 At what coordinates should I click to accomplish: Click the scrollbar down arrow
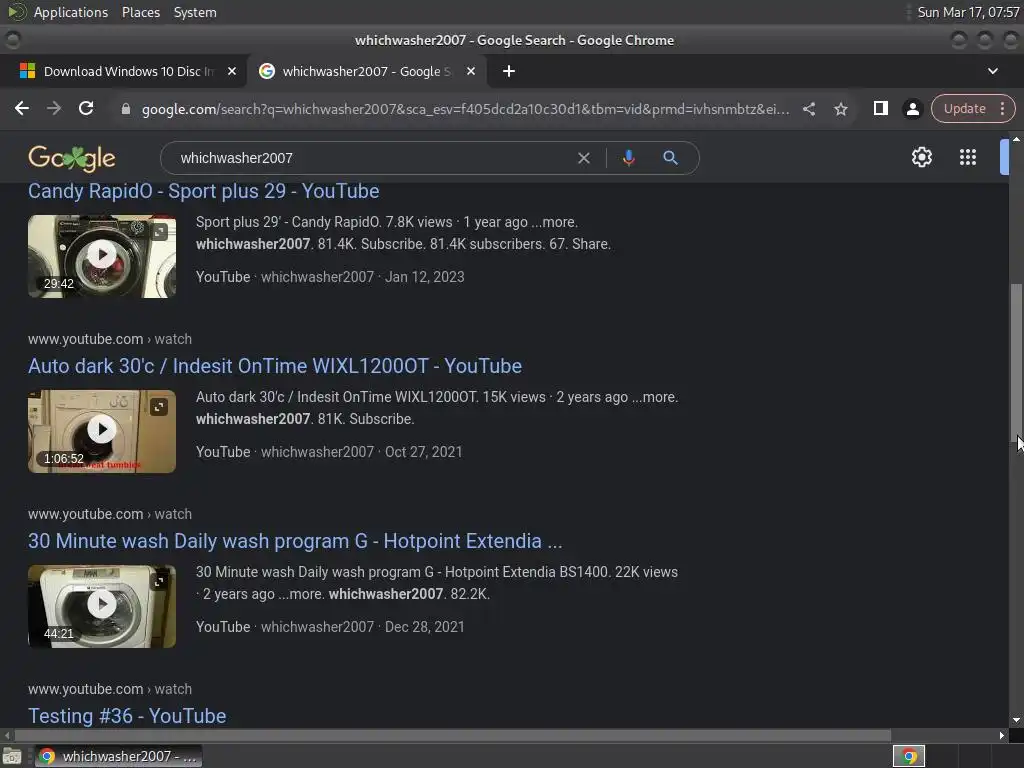click(1016, 720)
